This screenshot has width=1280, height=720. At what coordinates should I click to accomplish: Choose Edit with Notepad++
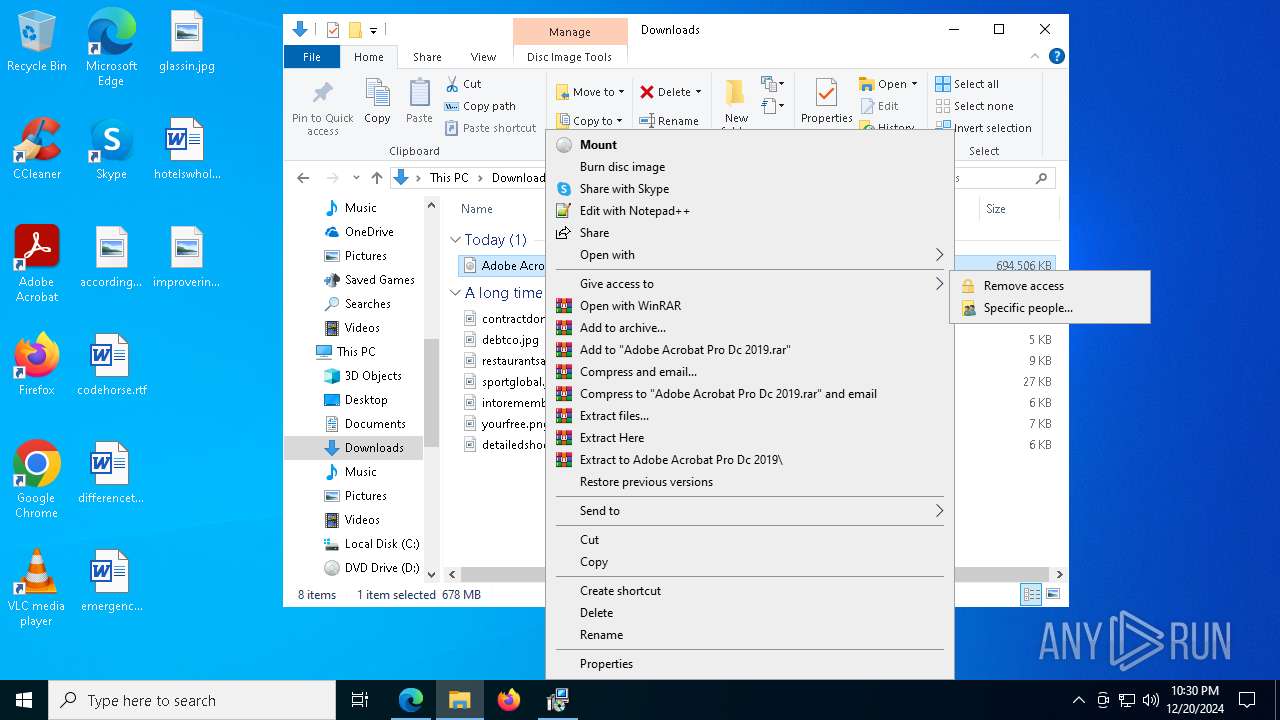point(634,211)
